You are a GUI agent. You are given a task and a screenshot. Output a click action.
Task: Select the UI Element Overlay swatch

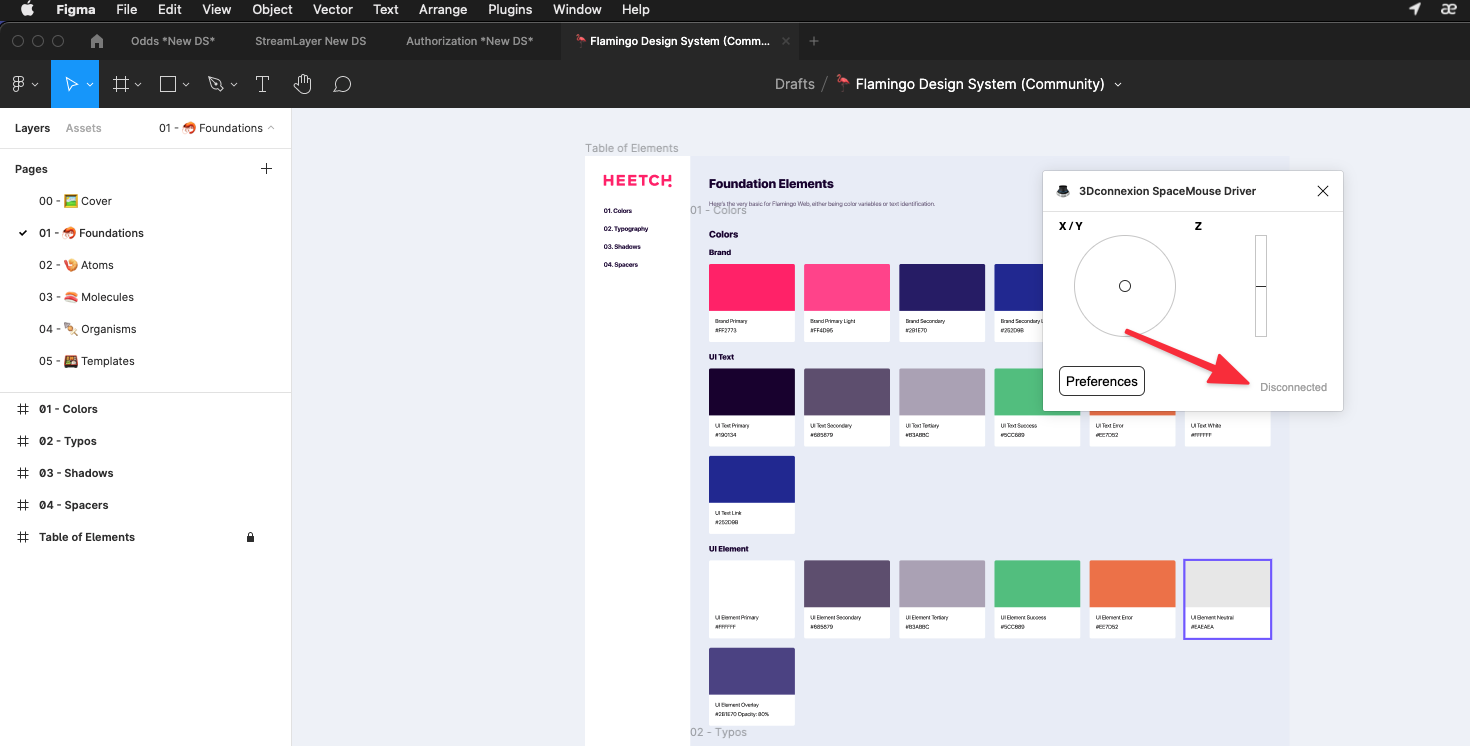[752, 671]
